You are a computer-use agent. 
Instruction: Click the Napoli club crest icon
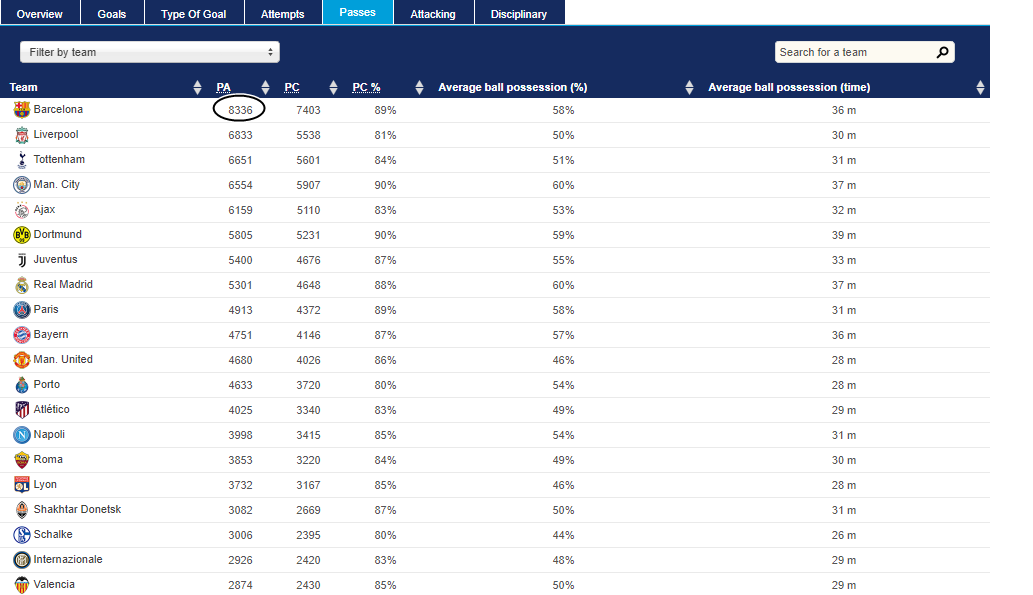tap(22, 435)
